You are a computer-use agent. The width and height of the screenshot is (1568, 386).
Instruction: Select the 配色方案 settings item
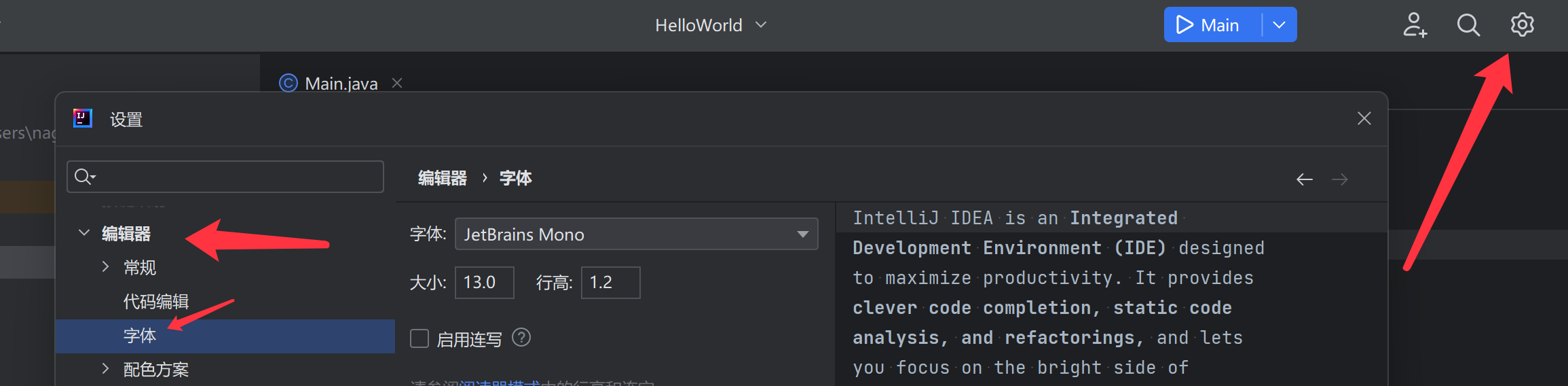156,370
